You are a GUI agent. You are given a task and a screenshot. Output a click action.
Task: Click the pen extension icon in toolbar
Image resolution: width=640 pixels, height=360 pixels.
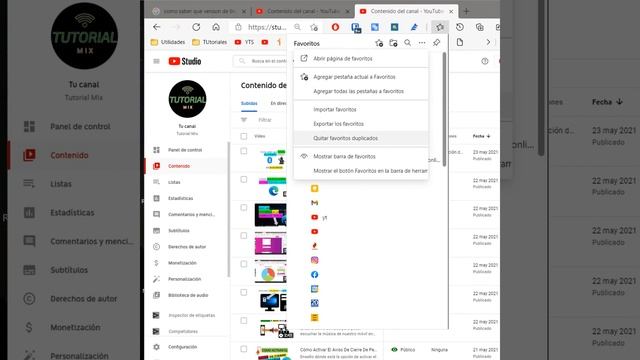414,27
